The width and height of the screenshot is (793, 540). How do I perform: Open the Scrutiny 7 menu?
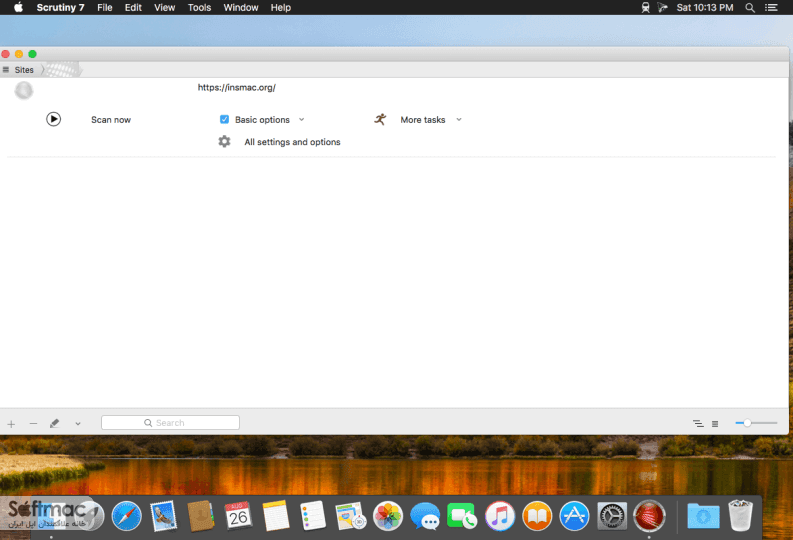(60, 8)
